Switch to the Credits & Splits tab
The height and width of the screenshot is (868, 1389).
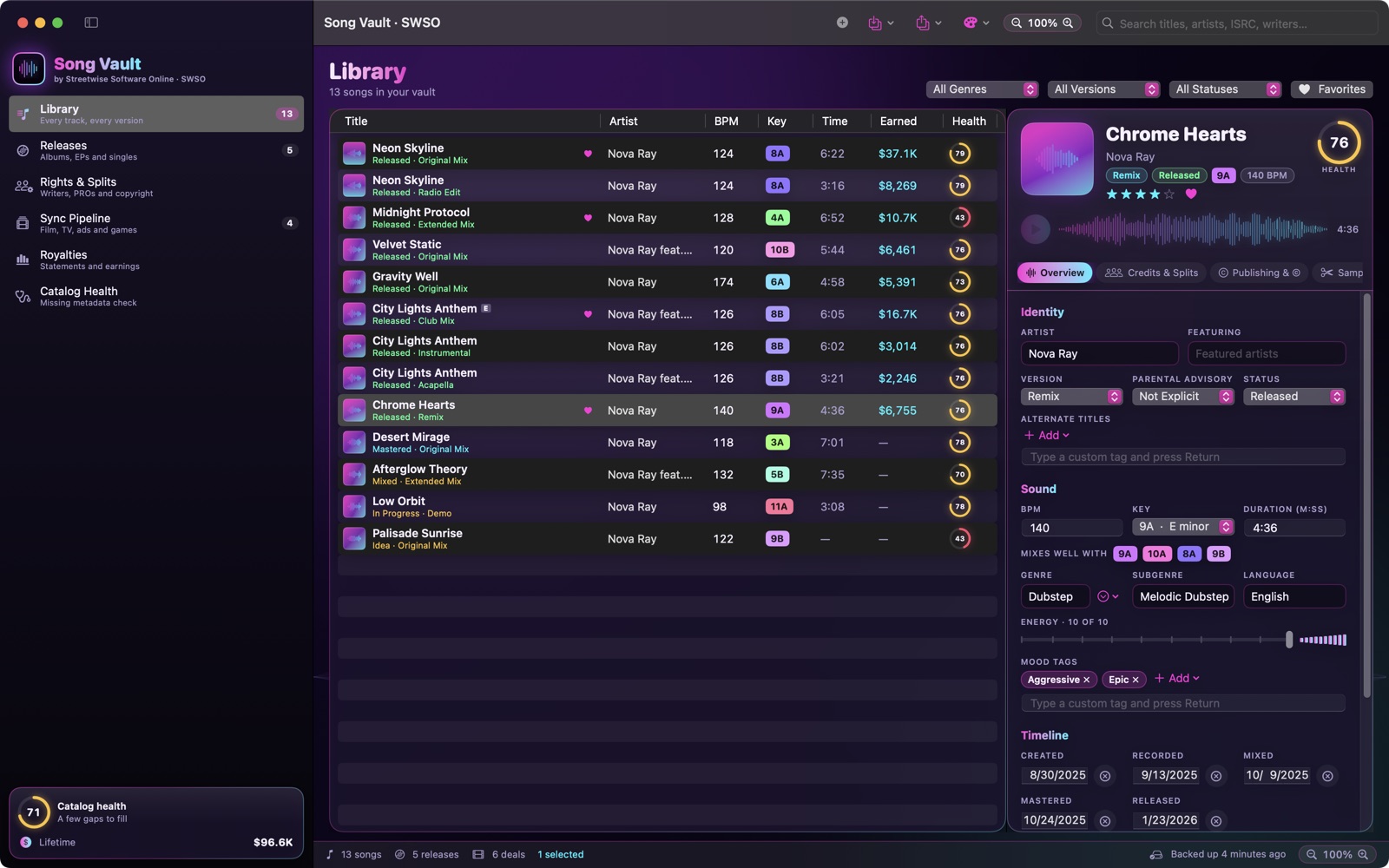(x=1151, y=273)
